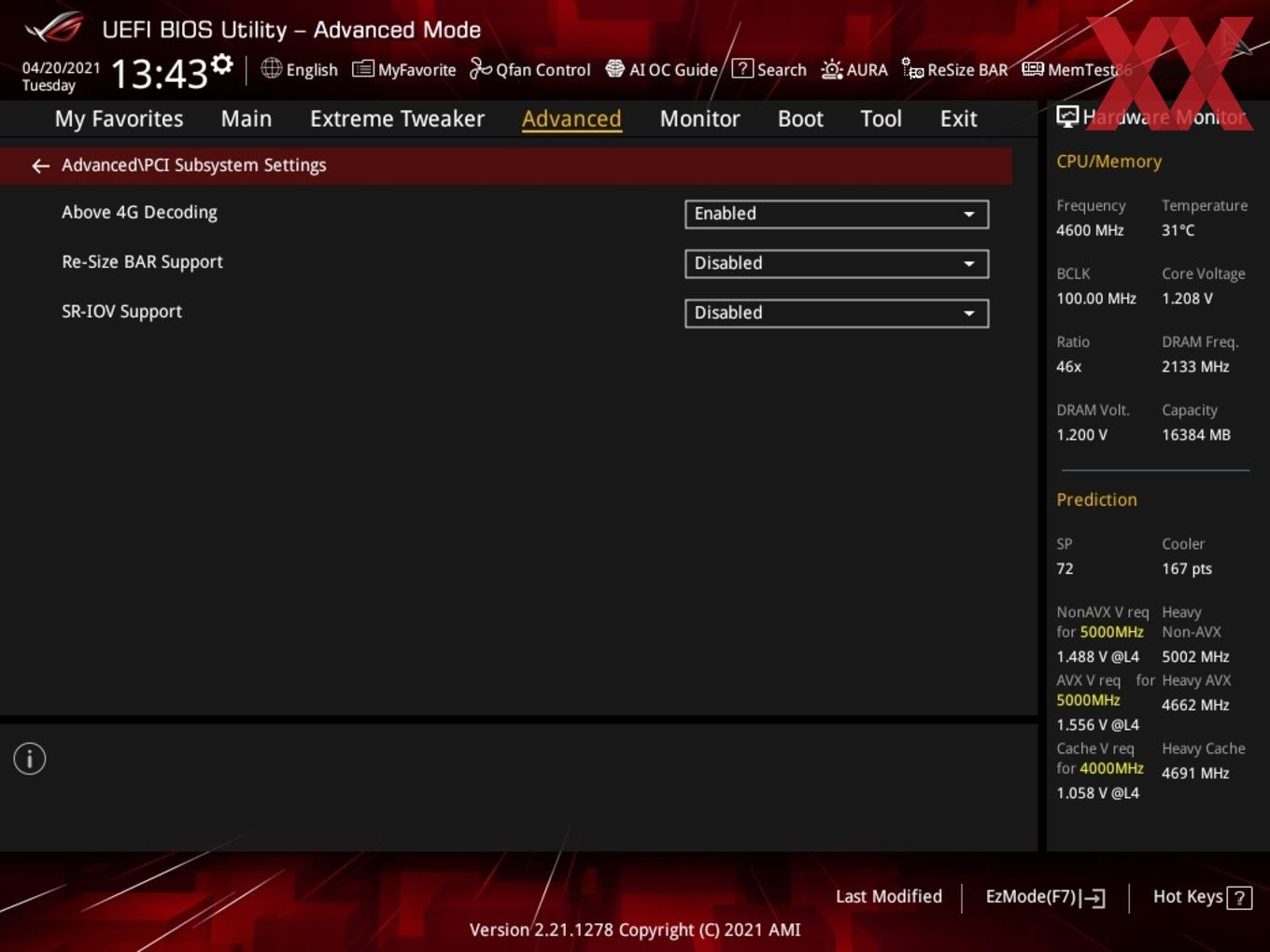Click the Hardware Monitor screen icon

1067,117
